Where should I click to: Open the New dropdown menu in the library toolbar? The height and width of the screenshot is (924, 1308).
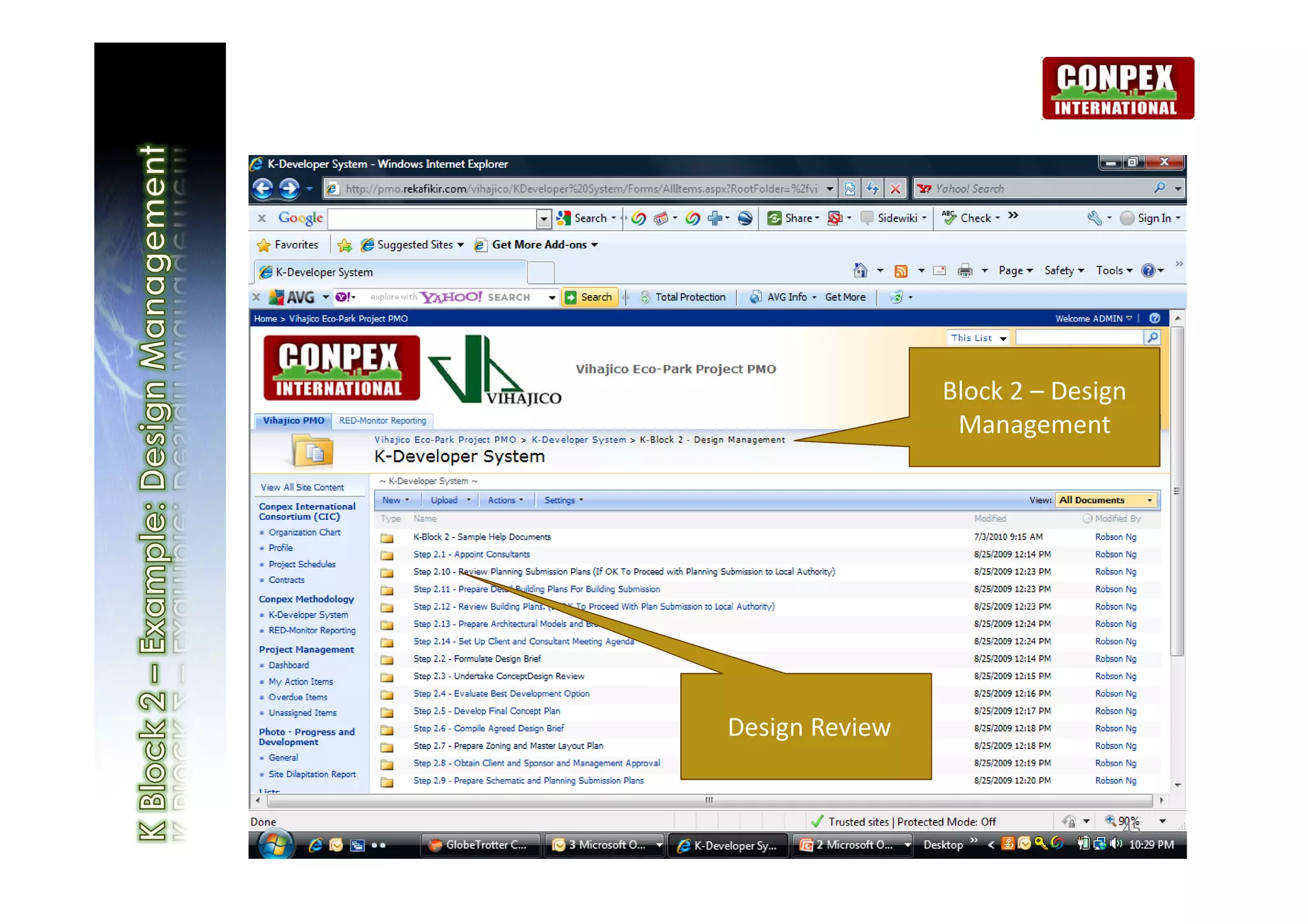point(395,500)
